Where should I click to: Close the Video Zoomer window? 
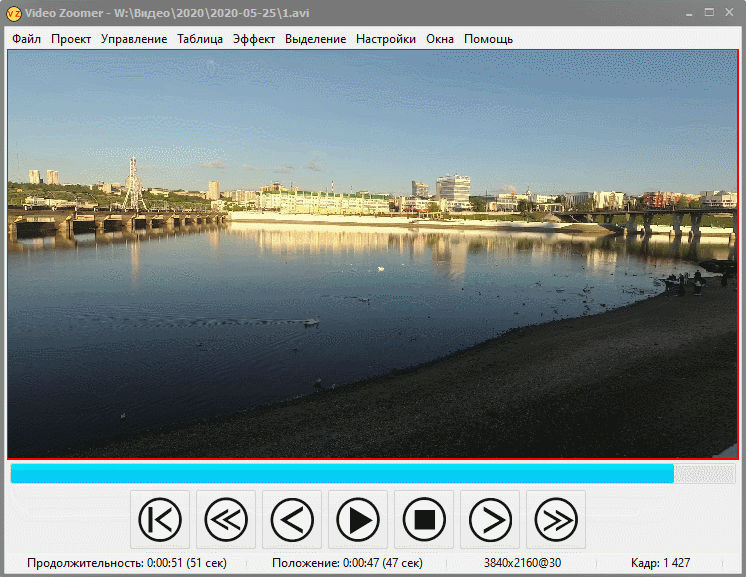pyautogui.click(x=729, y=13)
